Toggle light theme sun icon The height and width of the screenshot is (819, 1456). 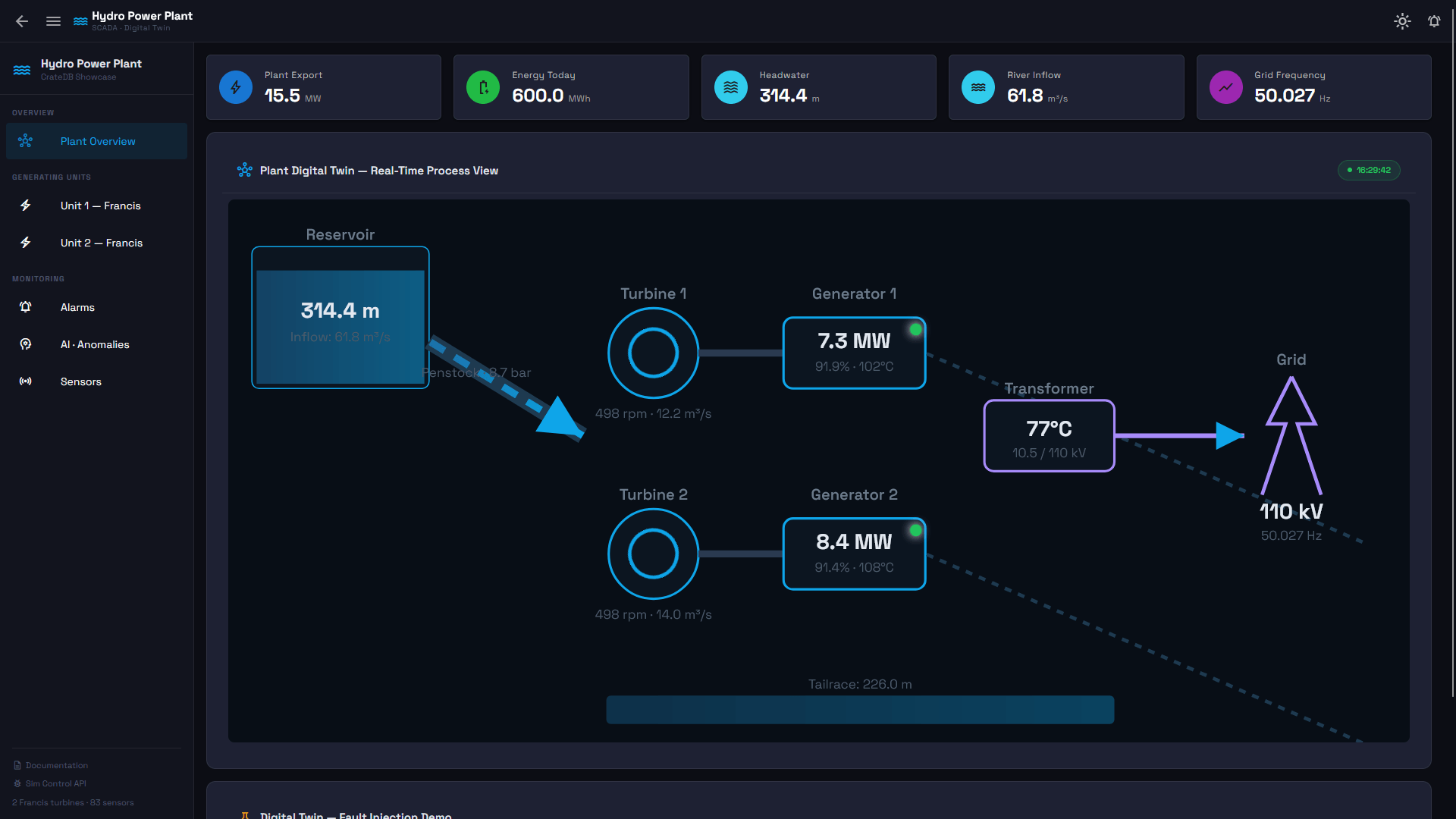(1402, 21)
